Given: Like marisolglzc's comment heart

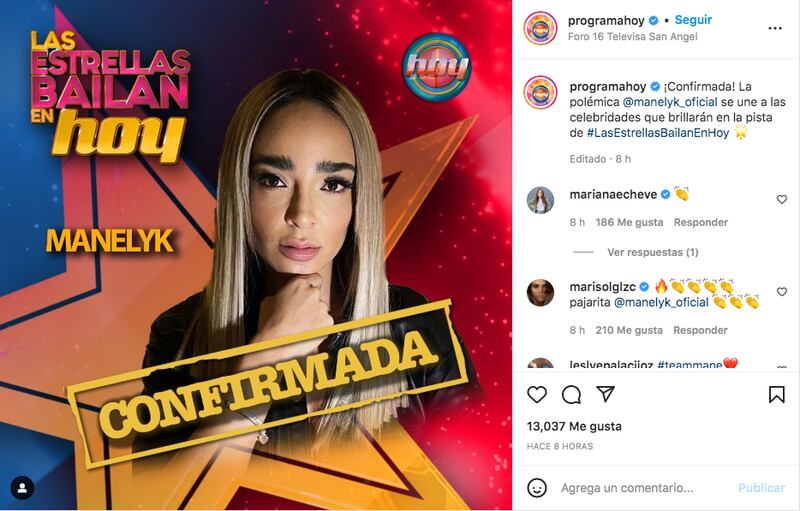Looking at the screenshot, I should pos(782,292).
